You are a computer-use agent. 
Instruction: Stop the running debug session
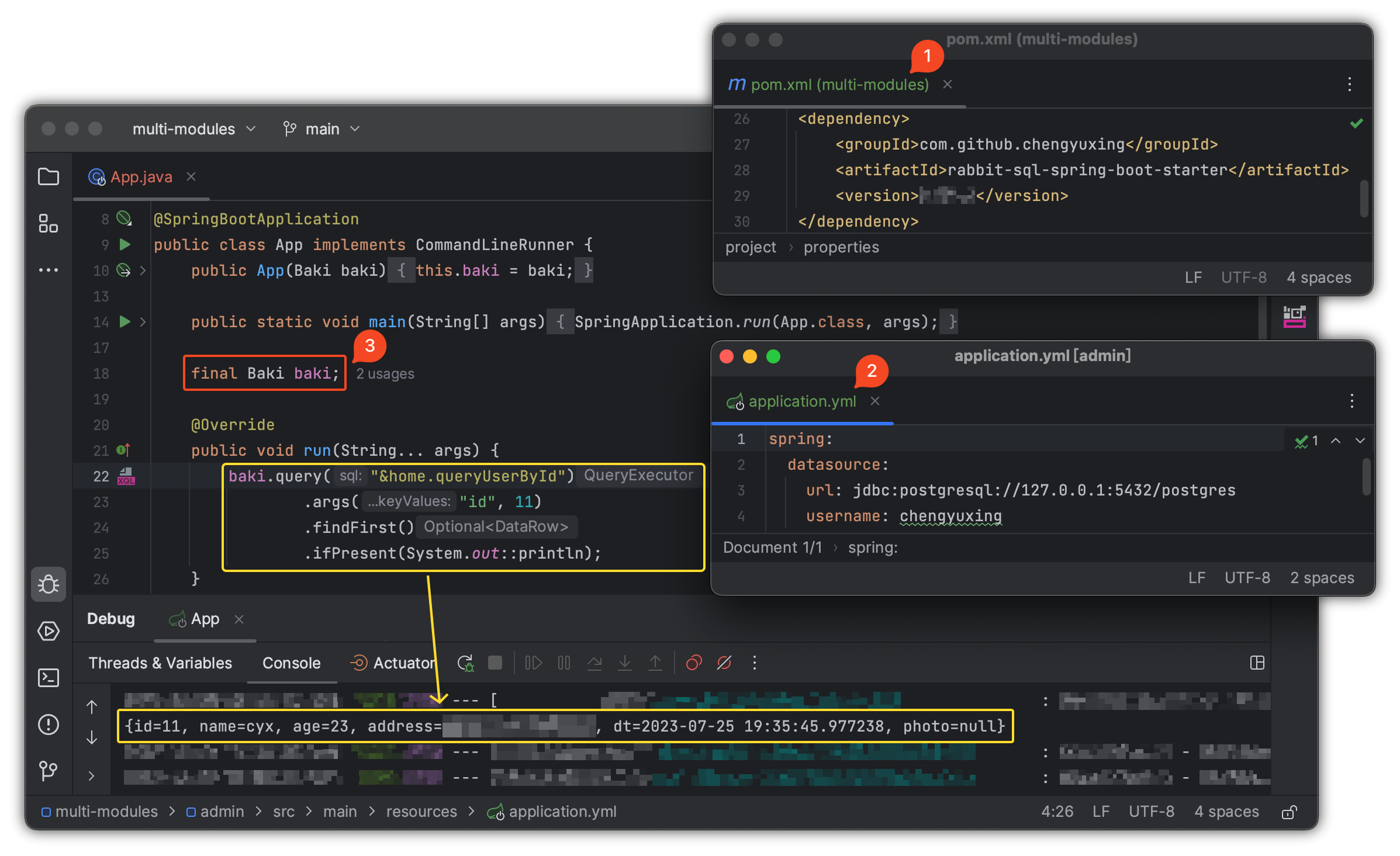494,663
